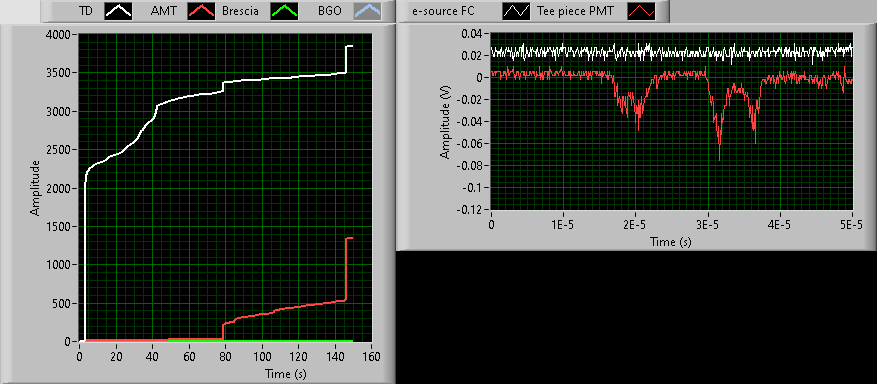Viewport: 877px width, 384px height.
Task: Click the Tee piece PMT red legend icon
Action: click(640, 11)
